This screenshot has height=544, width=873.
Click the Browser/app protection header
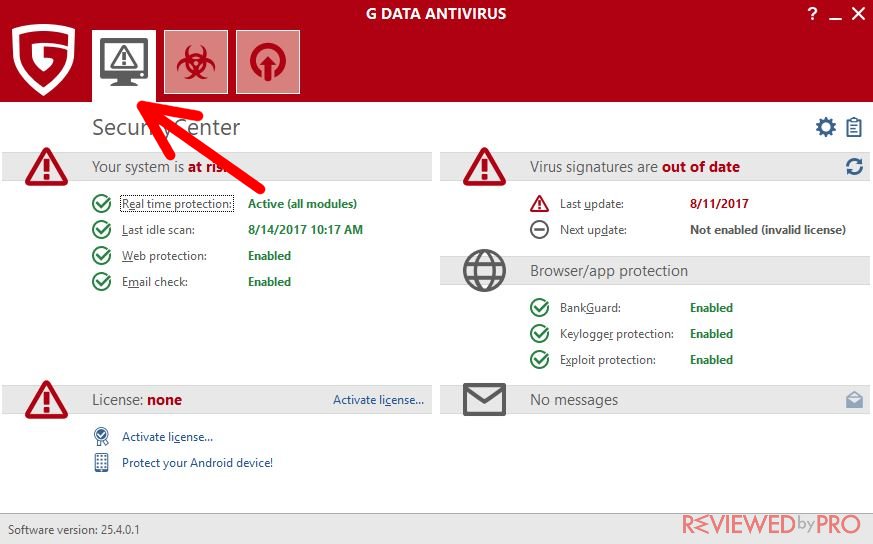click(609, 271)
